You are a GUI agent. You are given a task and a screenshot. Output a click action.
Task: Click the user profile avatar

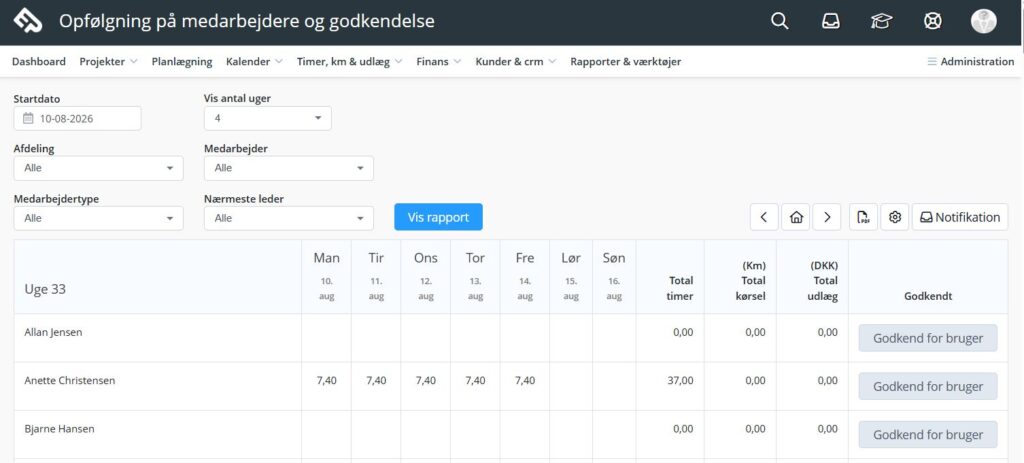click(x=984, y=21)
